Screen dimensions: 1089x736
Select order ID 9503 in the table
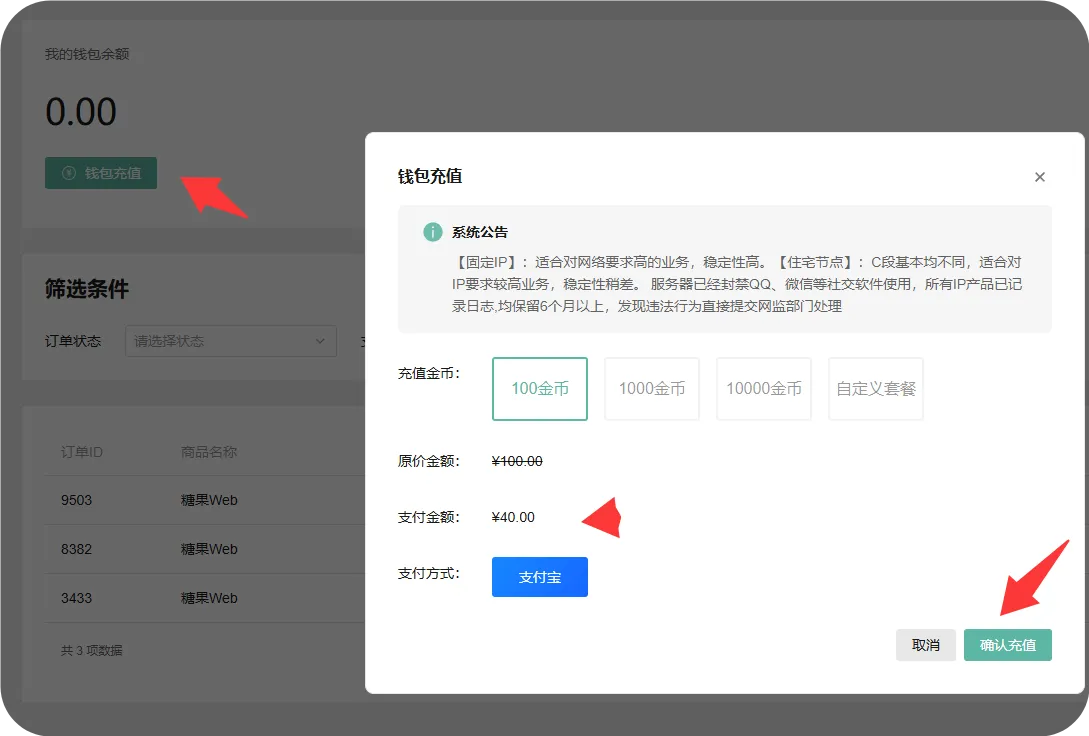tap(76, 500)
